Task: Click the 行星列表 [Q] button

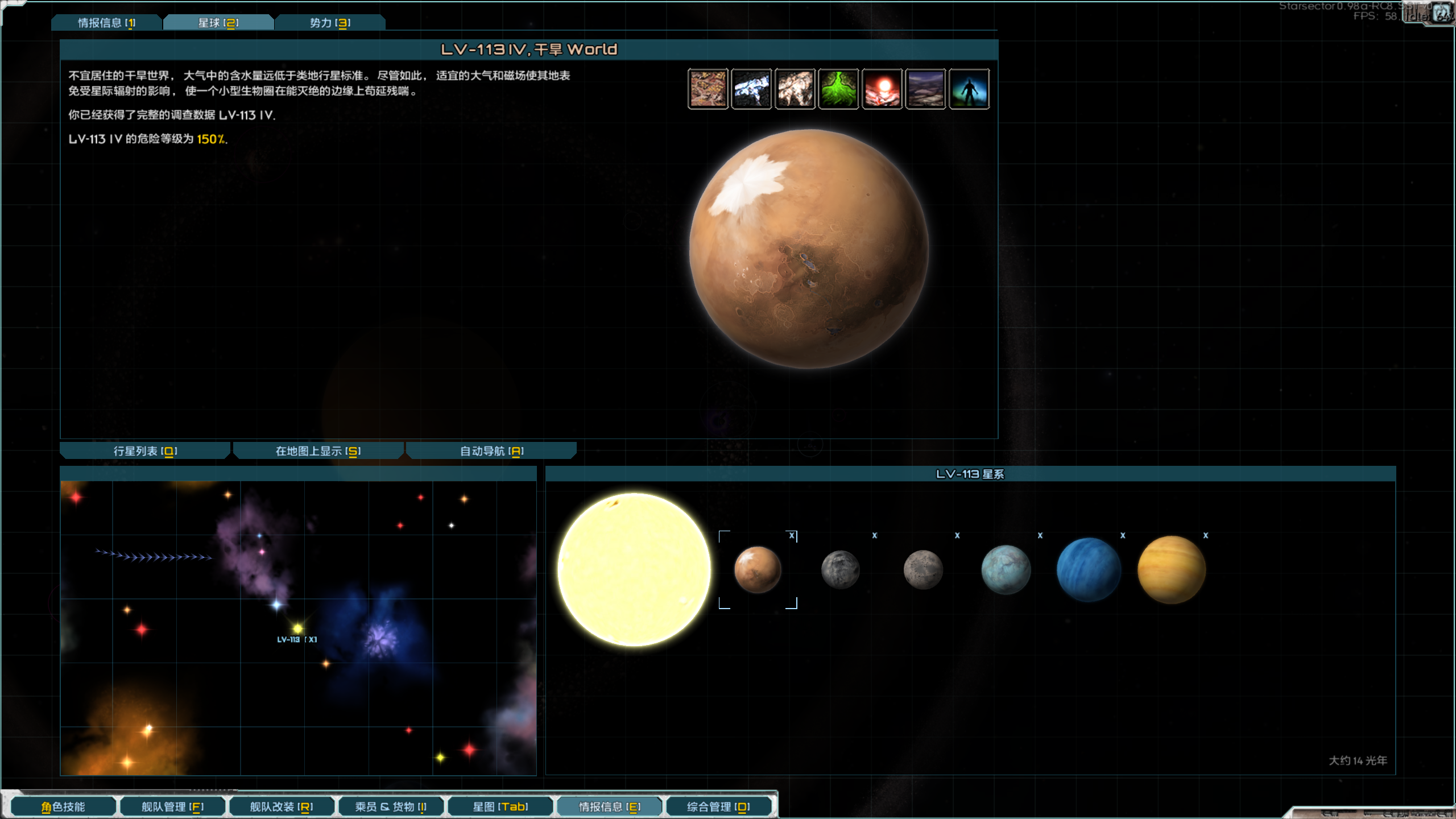Action: pos(145,451)
